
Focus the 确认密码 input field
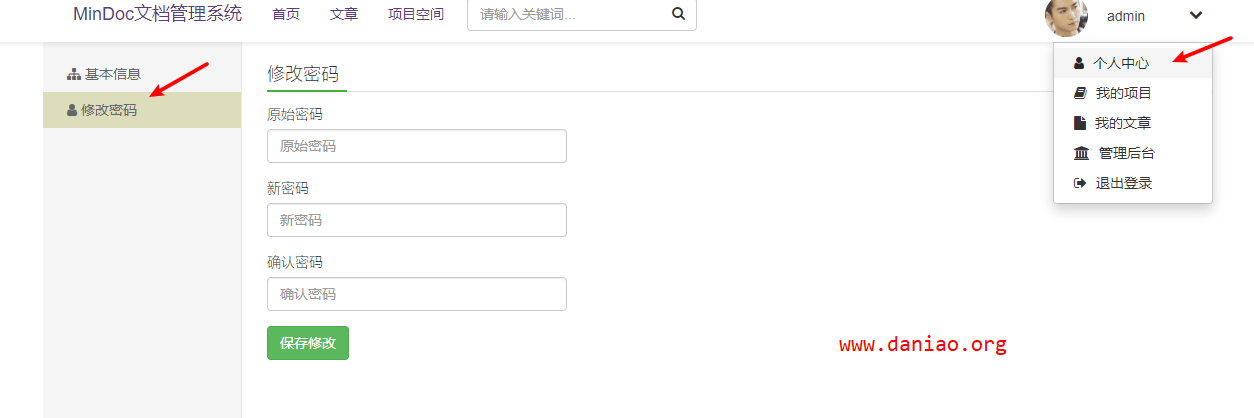[x=416, y=294]
